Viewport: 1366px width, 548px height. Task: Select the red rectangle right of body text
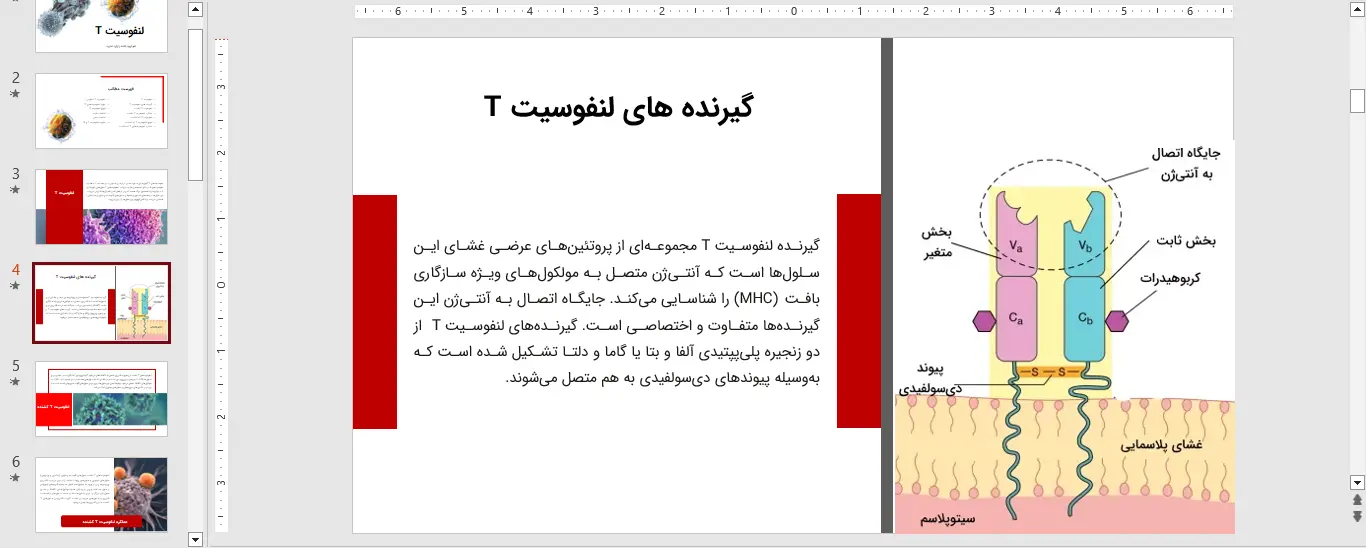[x=859, y=312]
